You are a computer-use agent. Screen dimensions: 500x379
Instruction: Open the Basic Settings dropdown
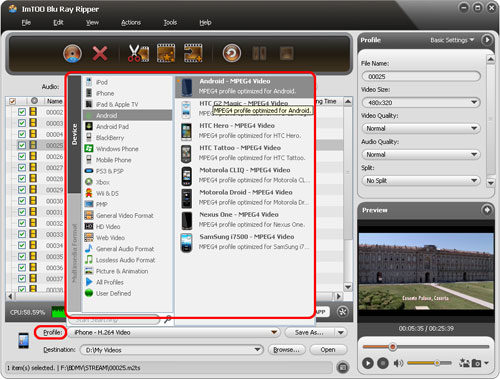click(x=452, y=40)
